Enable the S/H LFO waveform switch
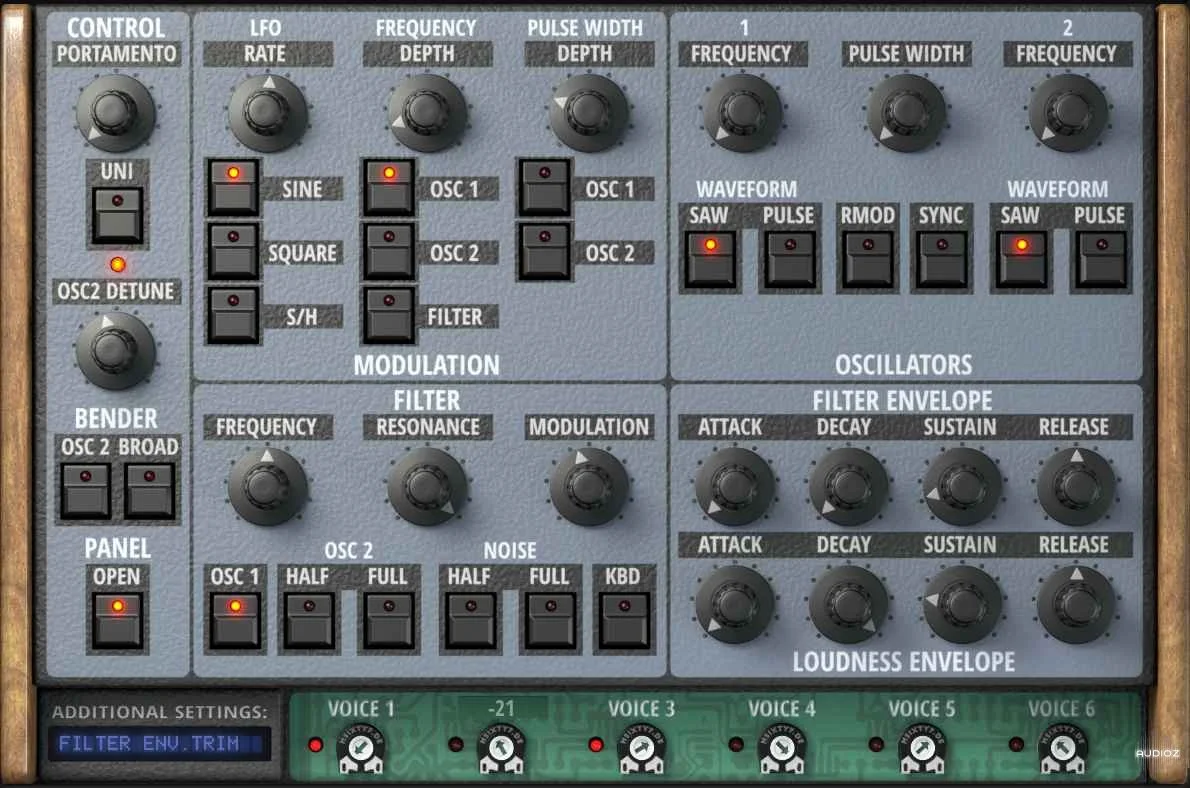This screenshot has width=1190, height=788. pos(233,314)
